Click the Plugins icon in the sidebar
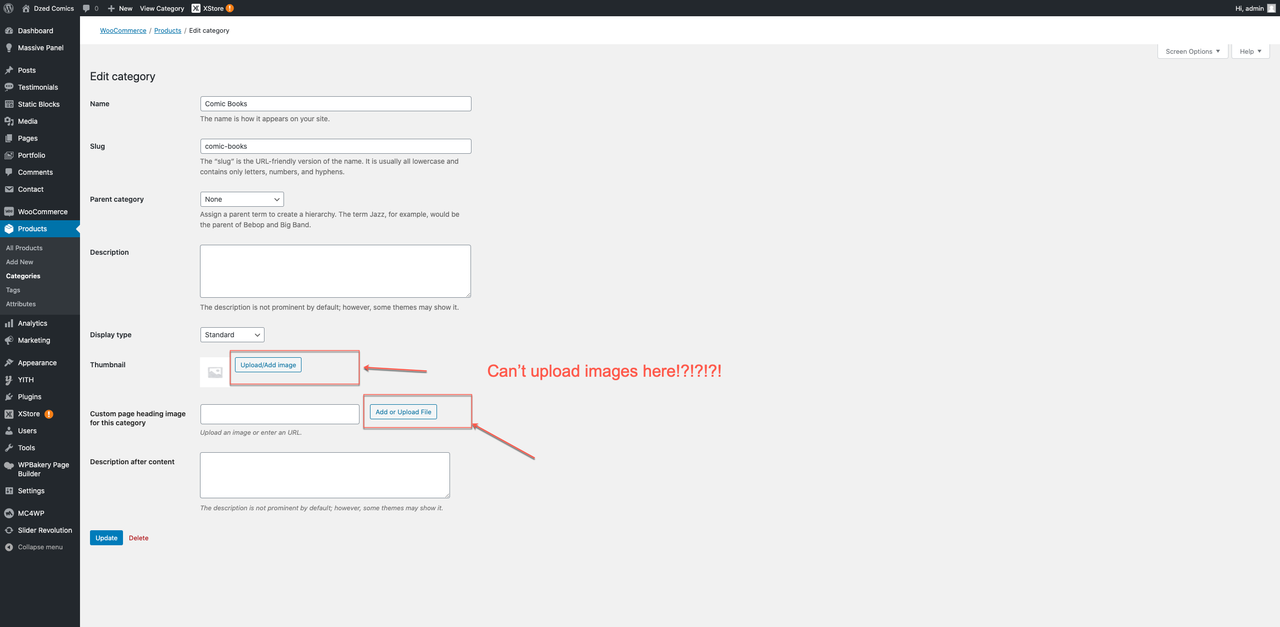 click(x=9, y=397)
